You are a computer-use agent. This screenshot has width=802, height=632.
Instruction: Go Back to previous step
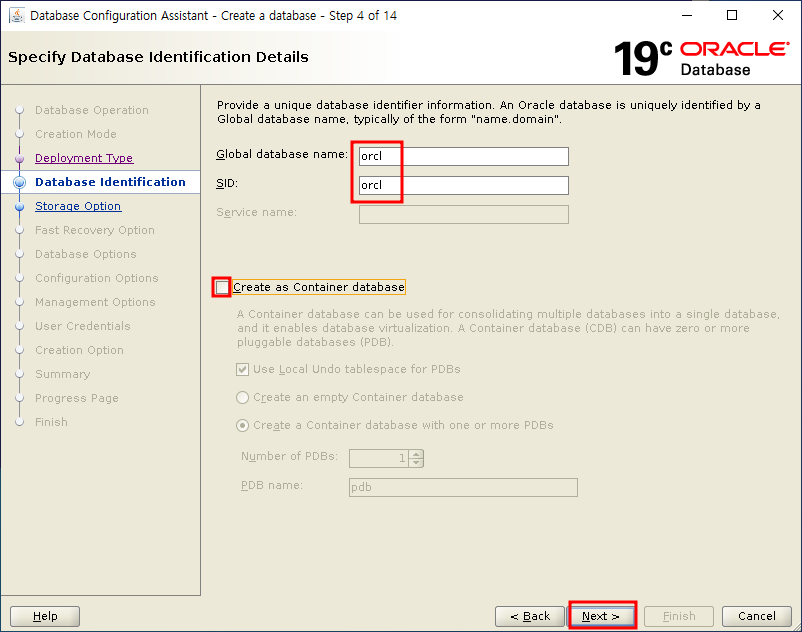tap(530, 616)
